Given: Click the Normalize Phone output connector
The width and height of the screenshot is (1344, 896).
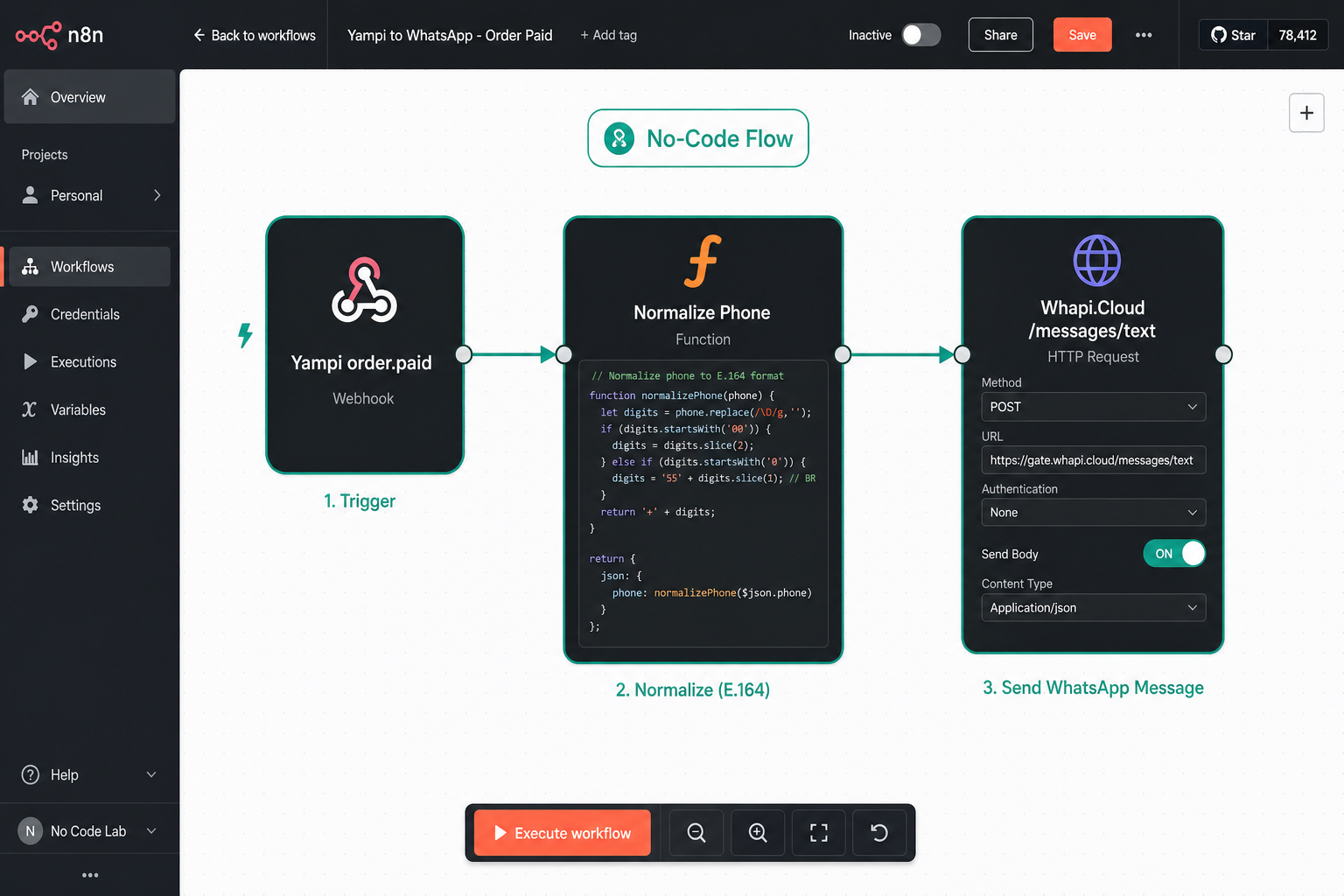Looking at the screenshot, I should (x=843, y=354).
